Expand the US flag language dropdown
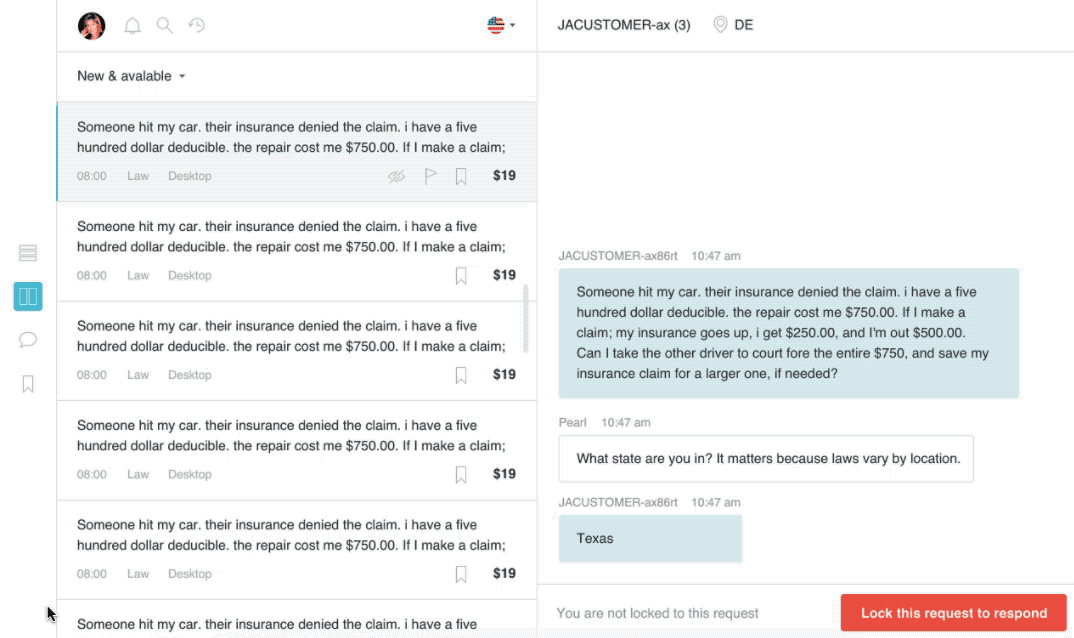Image resolution: width=1074 pixels, height=638 pixels. (501, 26)
